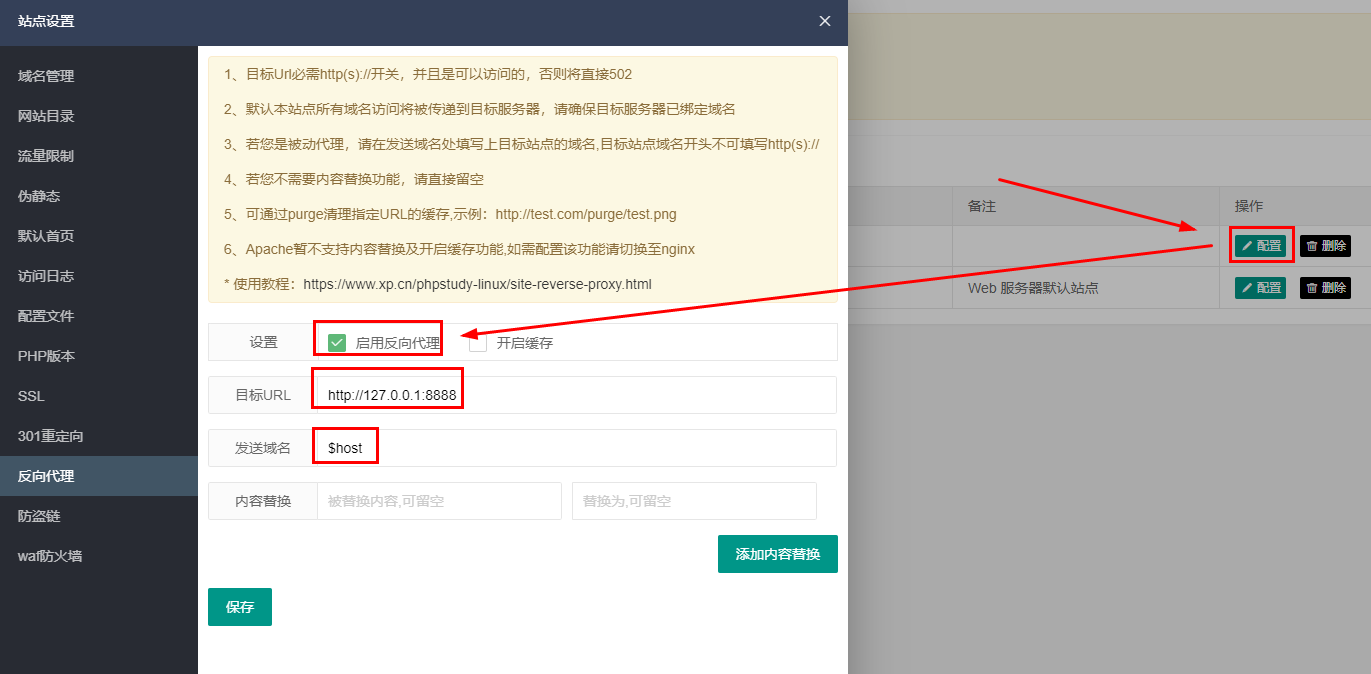The image size is (1371, 674).
Task: Click the tutorial URL xp.cn text
Action: point(477,284)
